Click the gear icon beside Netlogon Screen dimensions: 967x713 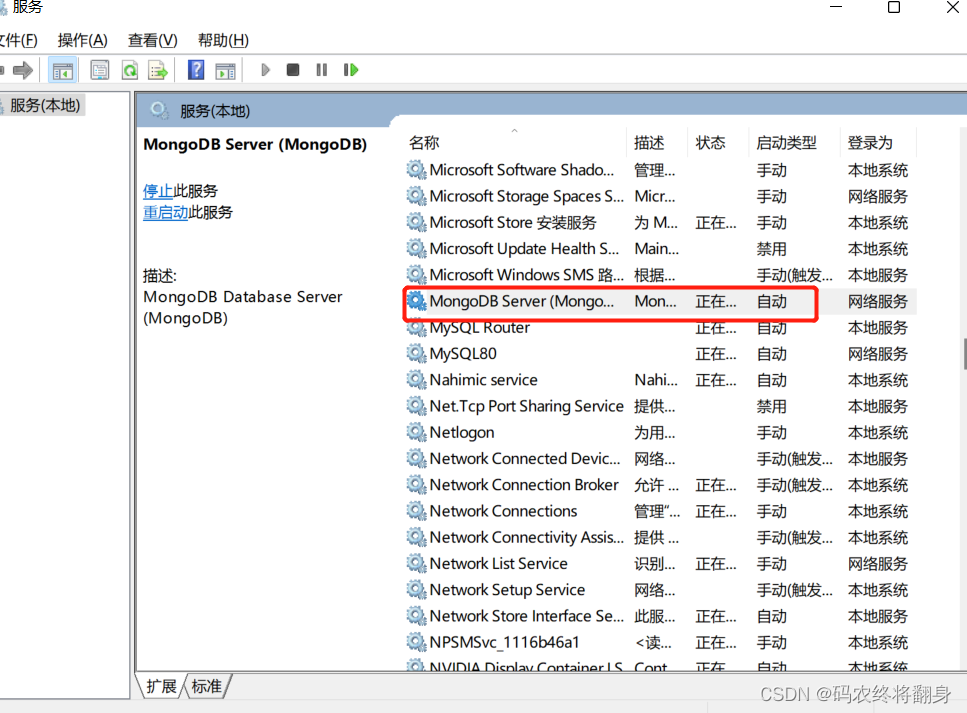(x=416, y=432)
